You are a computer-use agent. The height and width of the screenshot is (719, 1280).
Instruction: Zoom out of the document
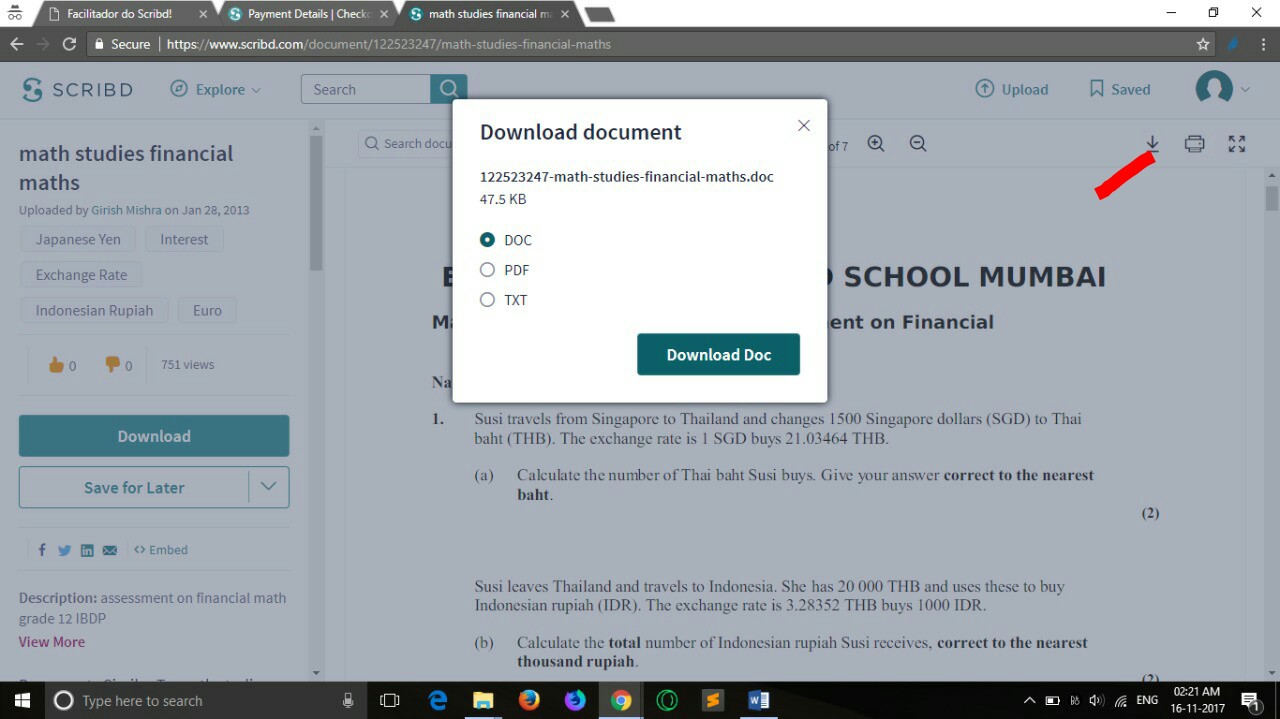[x=917, y=143]
